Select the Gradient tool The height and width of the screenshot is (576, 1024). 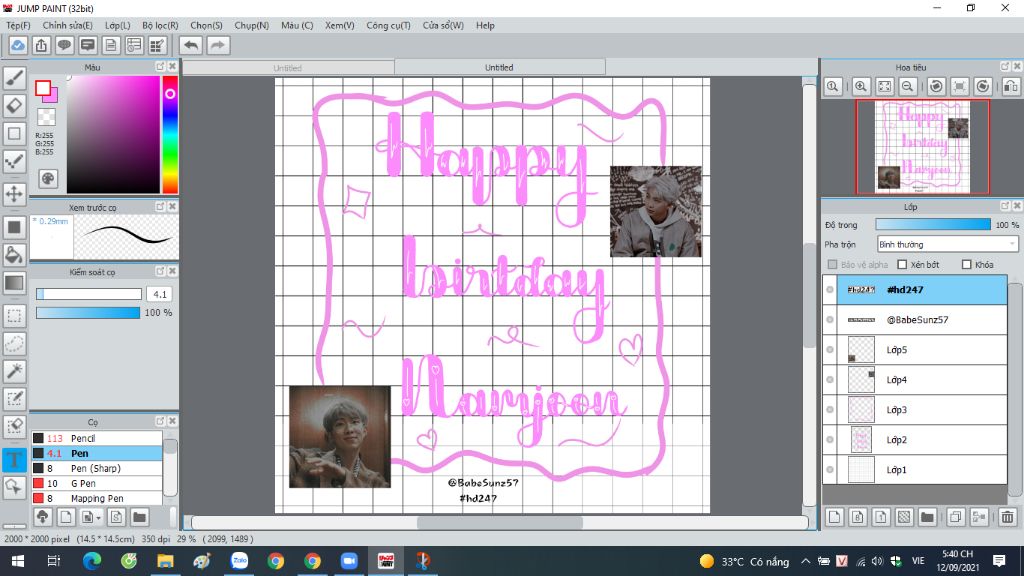point(14,283)
